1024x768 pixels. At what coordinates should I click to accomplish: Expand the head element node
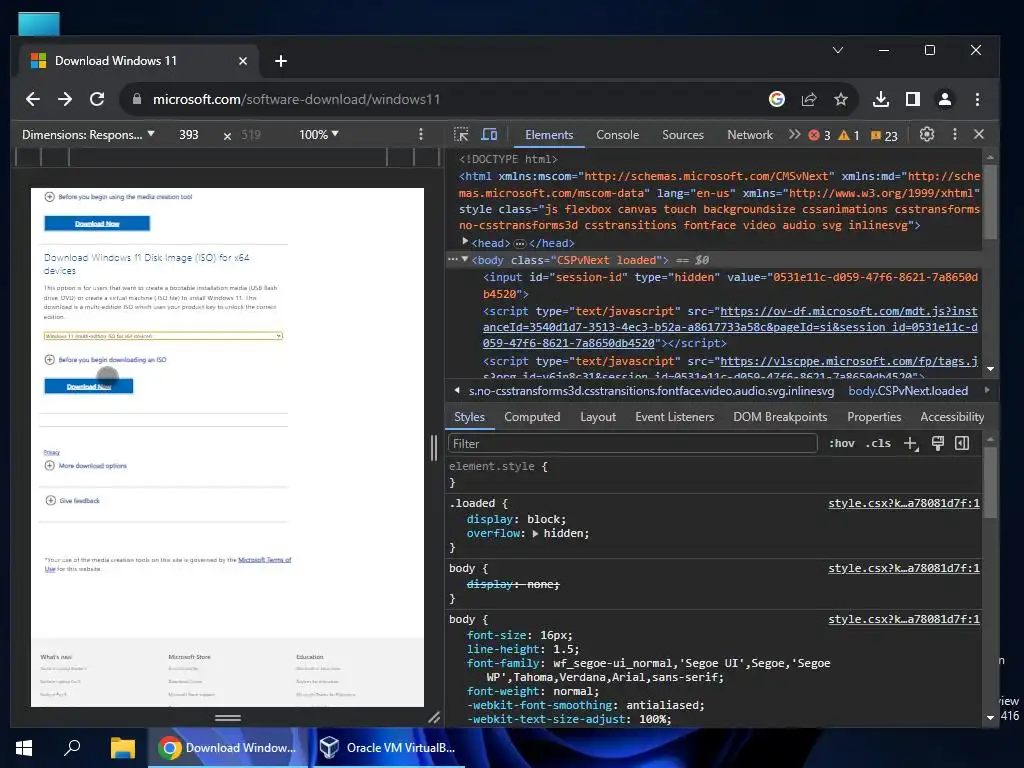point(465,242)
